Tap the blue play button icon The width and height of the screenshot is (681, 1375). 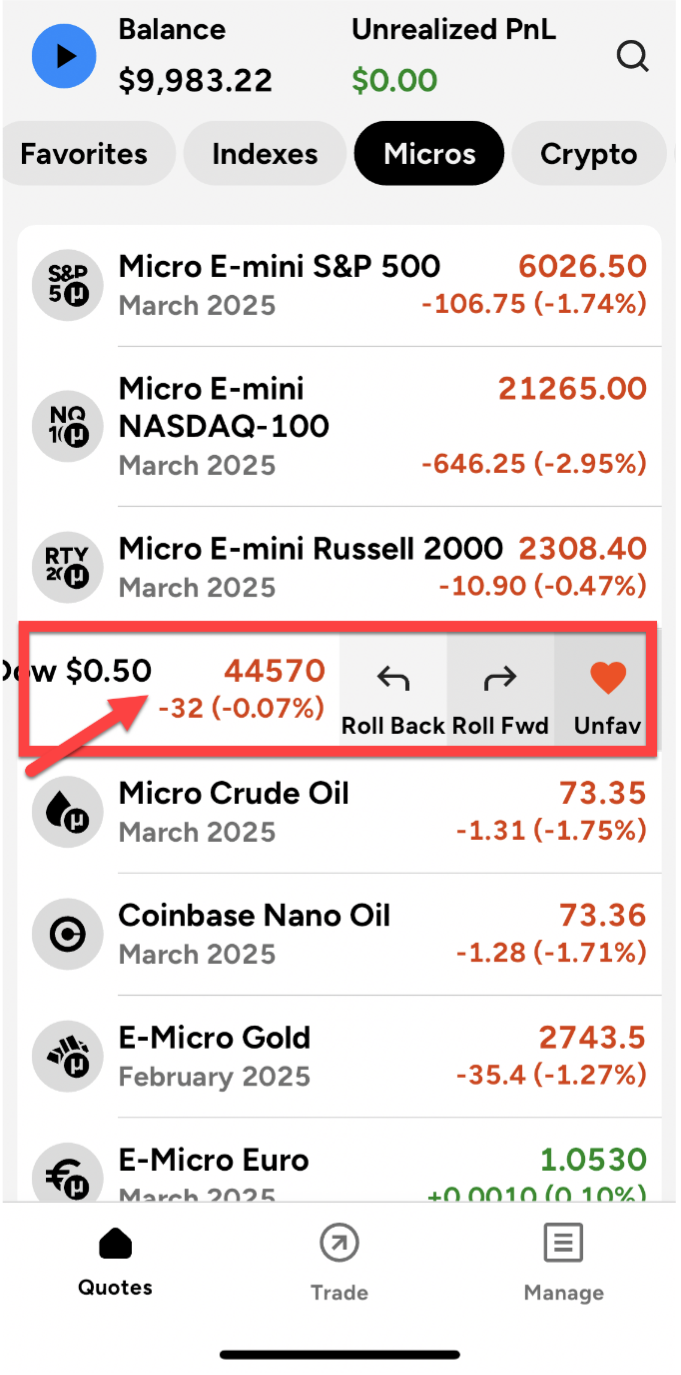(64, 56)
